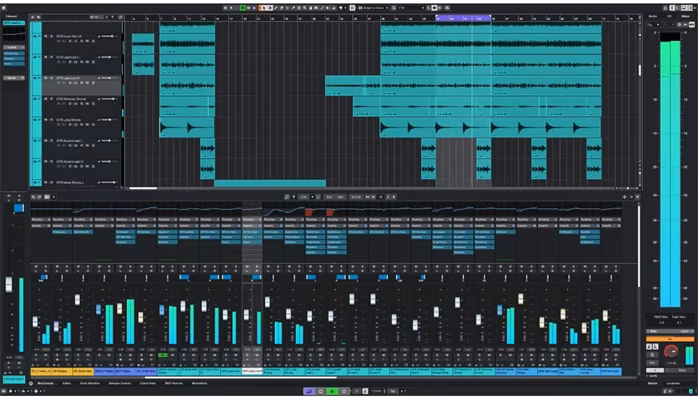Click the GTR Lead Line R track volume slider

click(x=109, y=78)
